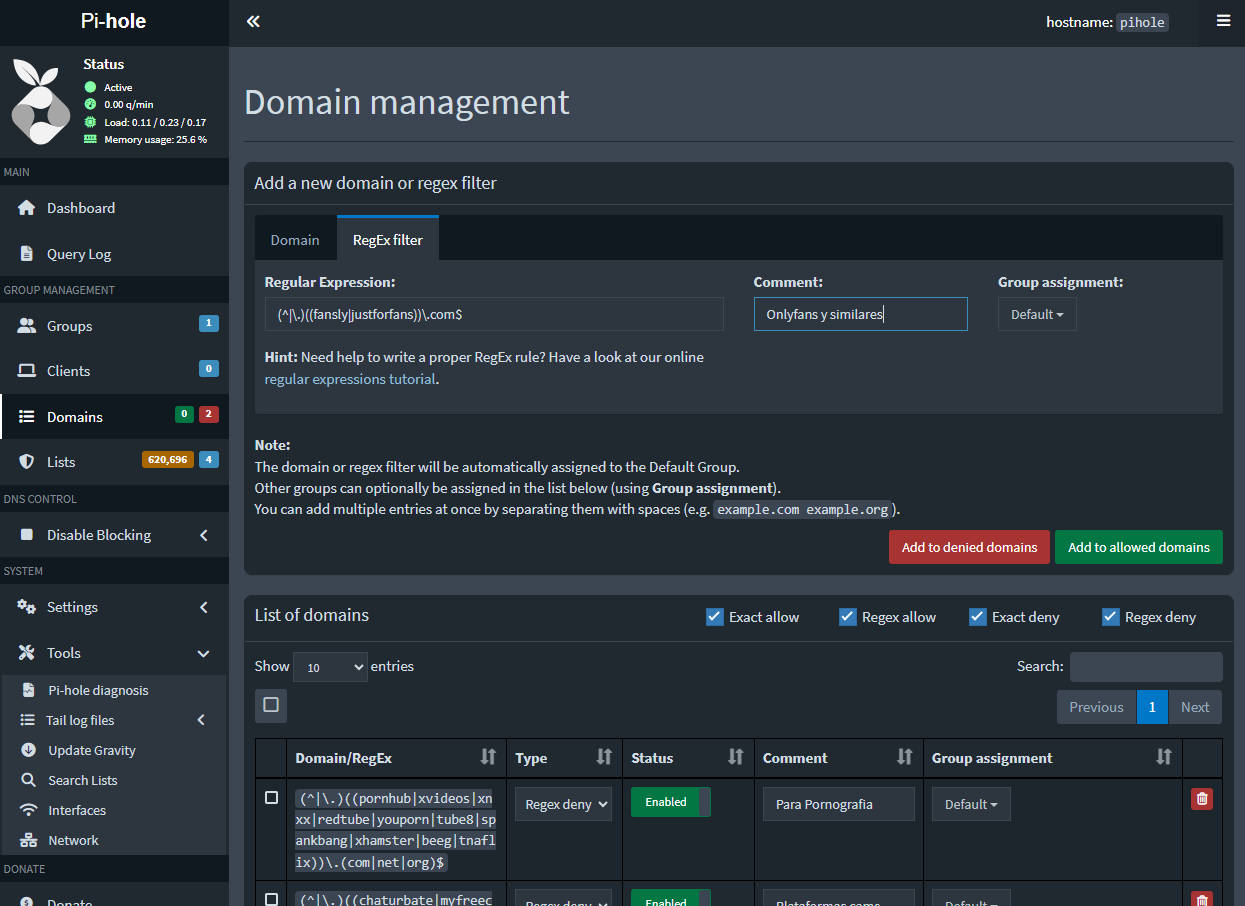Delete the pornhub regex entry with trash icon
The height and width of the screenshot is (906, 1245).
point(1202,798)
